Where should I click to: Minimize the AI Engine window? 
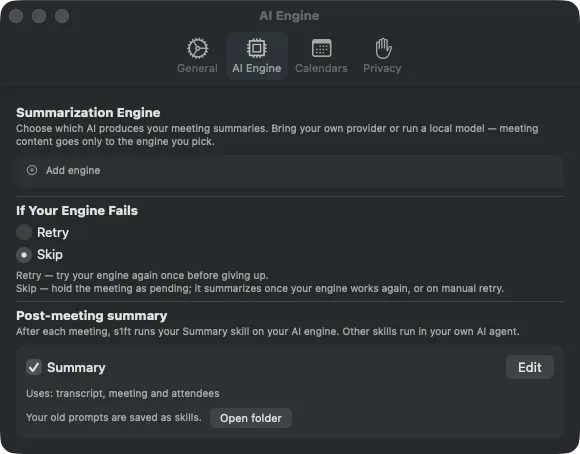pyautogui.click(x=39, y=16)
